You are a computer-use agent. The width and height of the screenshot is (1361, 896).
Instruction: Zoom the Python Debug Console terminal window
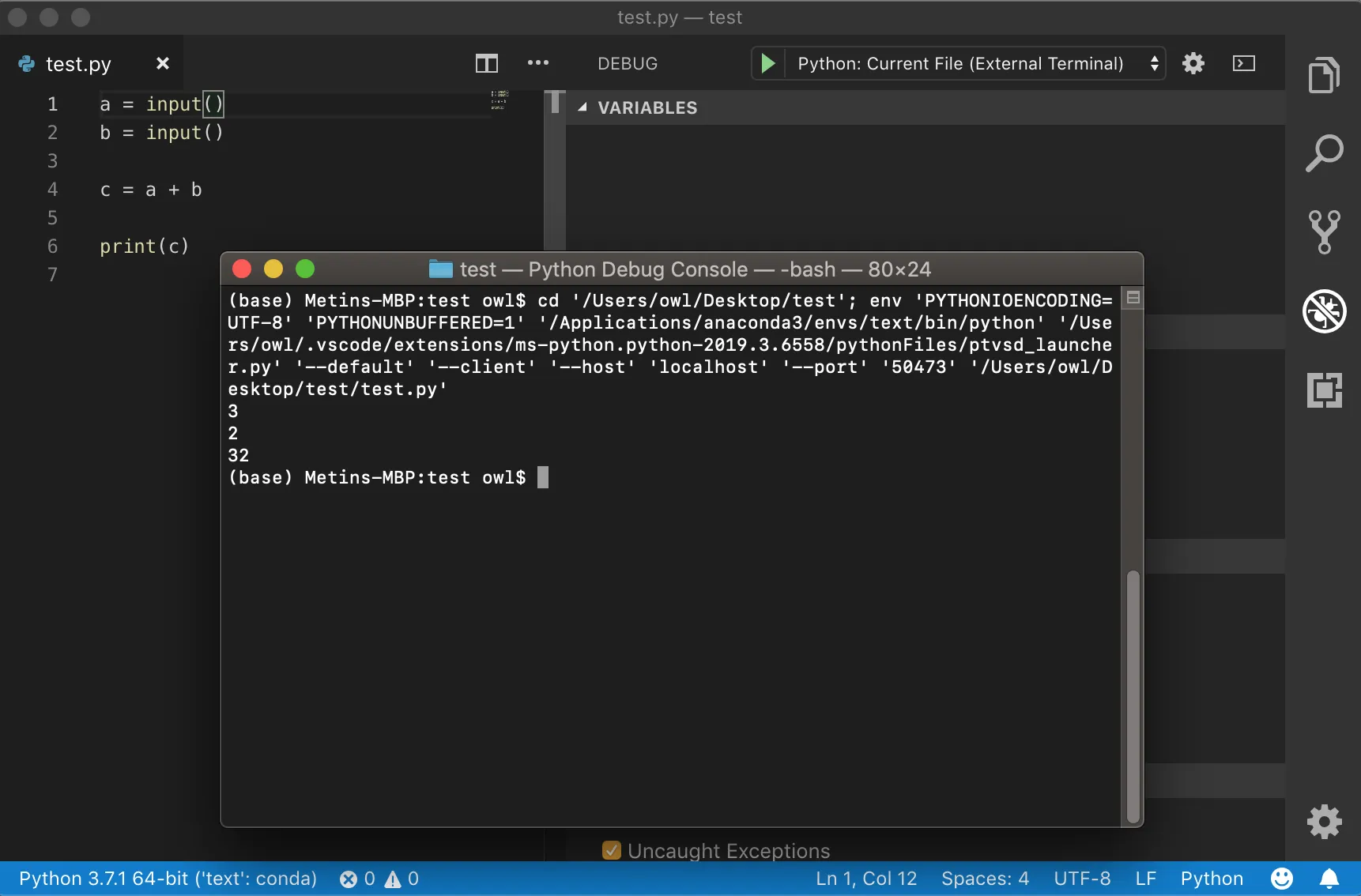pyautogui.click(x=305, y=269)
